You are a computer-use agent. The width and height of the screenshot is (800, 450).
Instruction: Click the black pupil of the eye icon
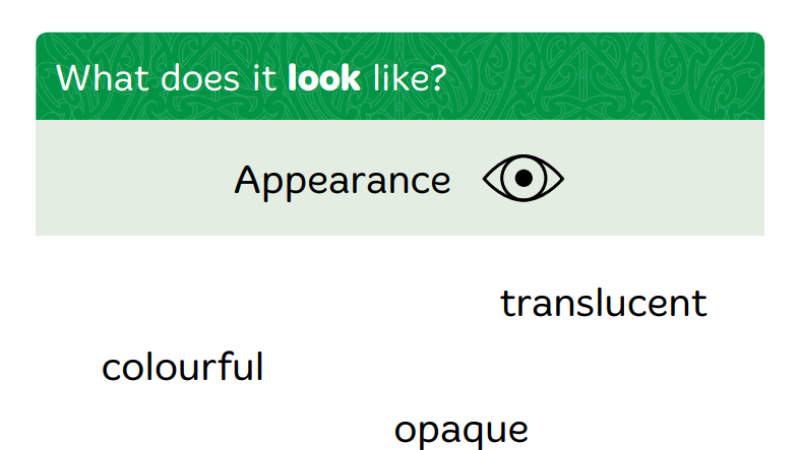(x=523, y=178)
